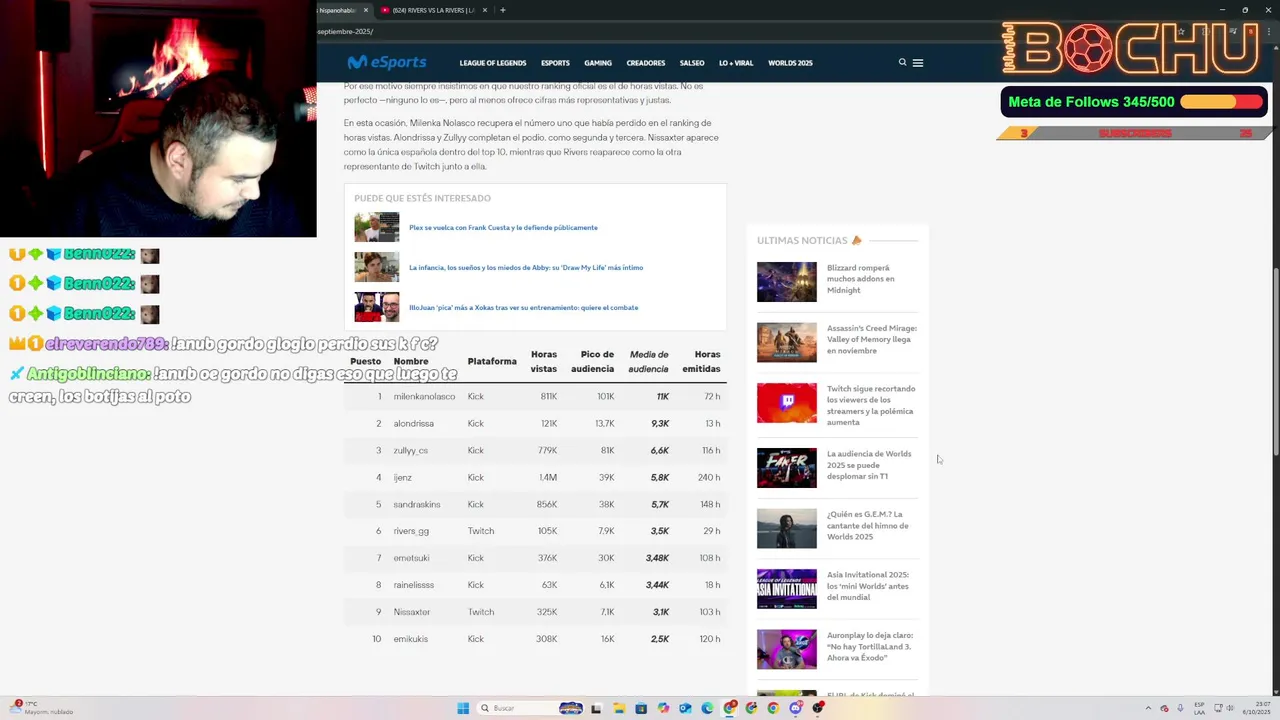Viewport: 1280px width, 720px height.
Task: Open the GAMING menu item
Action: click(x=598, y=63)
